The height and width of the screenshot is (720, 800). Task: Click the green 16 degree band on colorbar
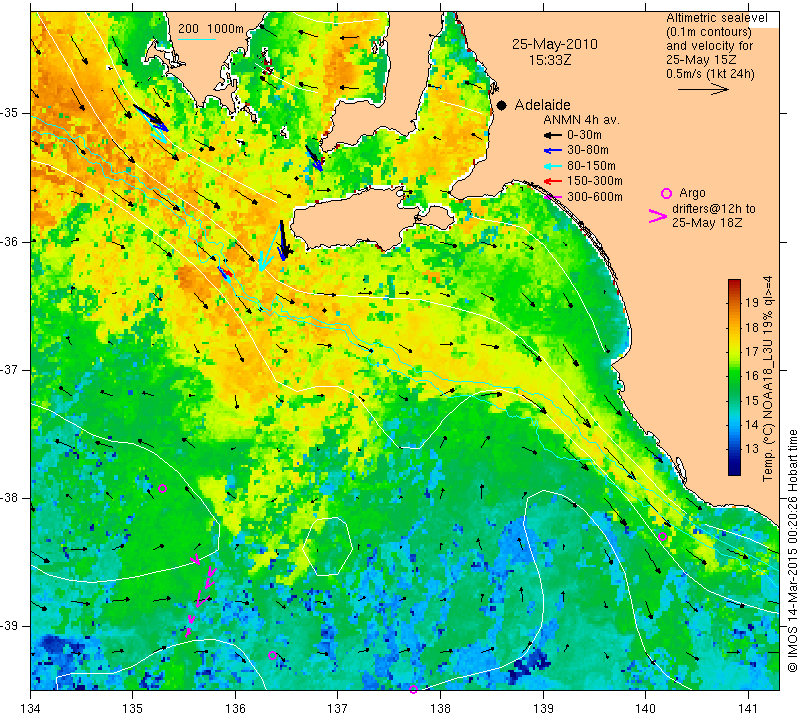[x=734, y=375]
